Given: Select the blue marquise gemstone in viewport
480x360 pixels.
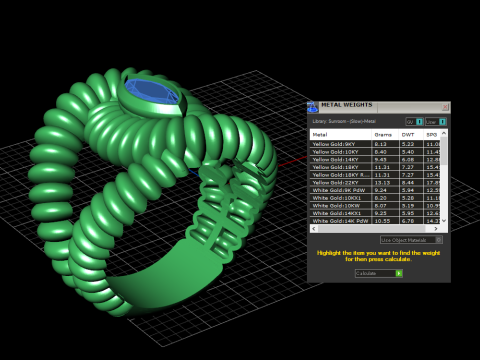Looking at the screenshot, I should (x=152, y=92).
